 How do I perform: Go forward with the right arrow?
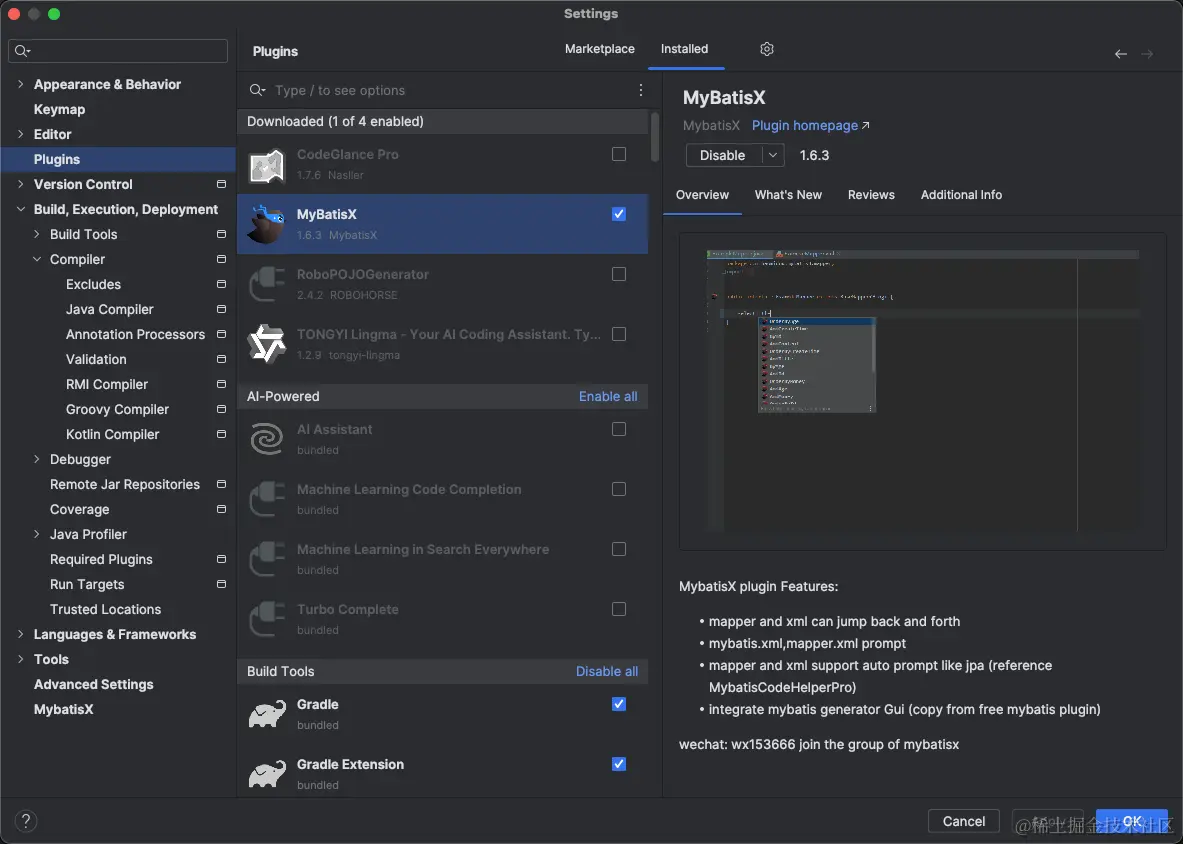[1147, 54]
